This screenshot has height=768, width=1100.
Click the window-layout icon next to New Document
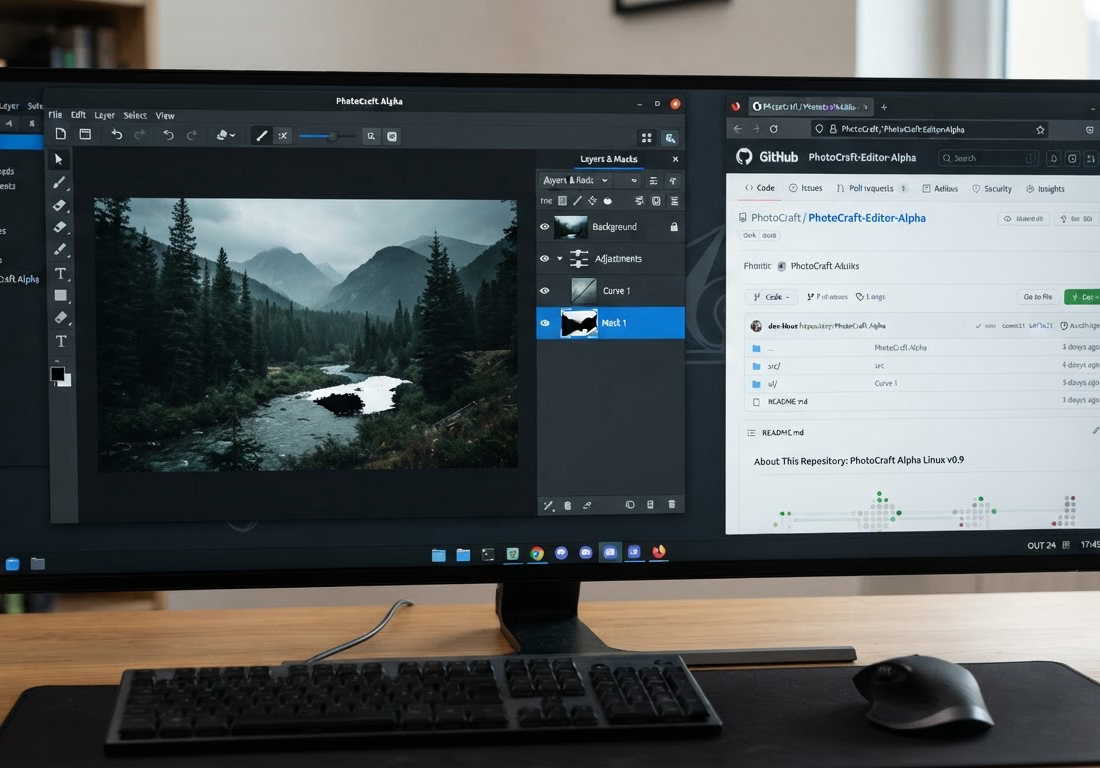point(86,134)
